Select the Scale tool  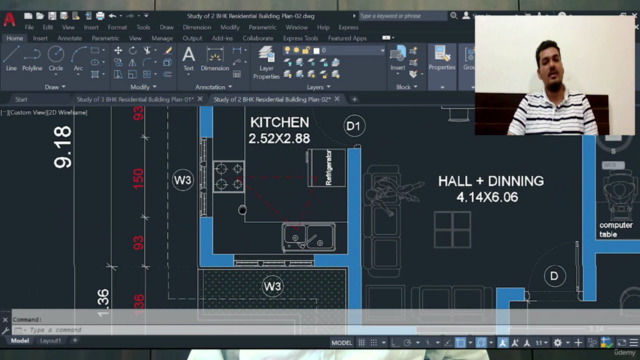133,74
